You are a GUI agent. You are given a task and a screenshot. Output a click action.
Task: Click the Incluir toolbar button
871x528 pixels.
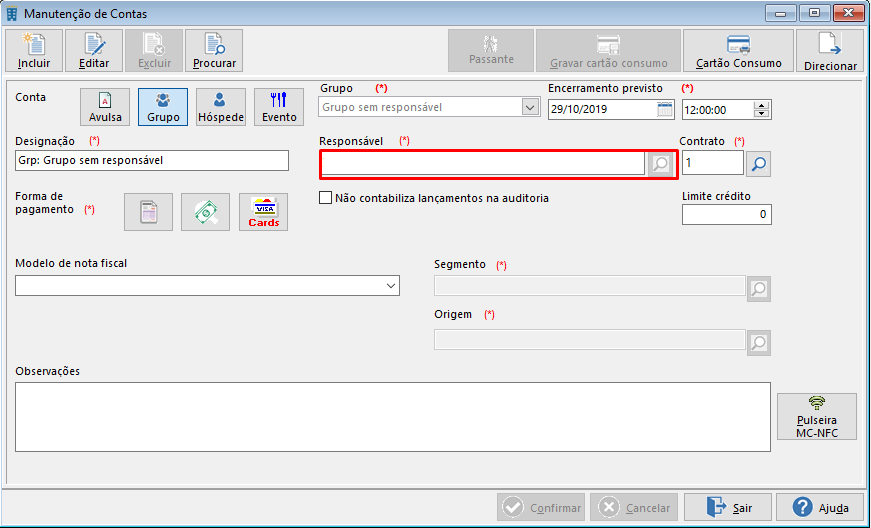coord(34,51)
